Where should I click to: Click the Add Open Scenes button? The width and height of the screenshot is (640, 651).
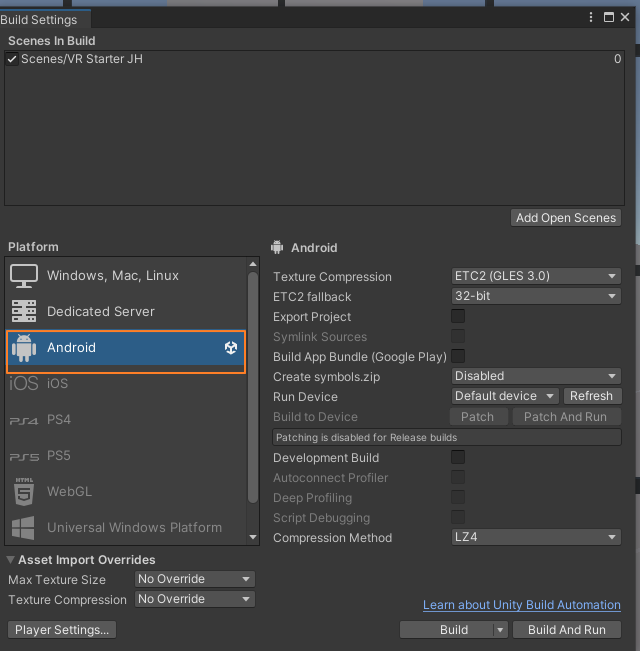566,218
